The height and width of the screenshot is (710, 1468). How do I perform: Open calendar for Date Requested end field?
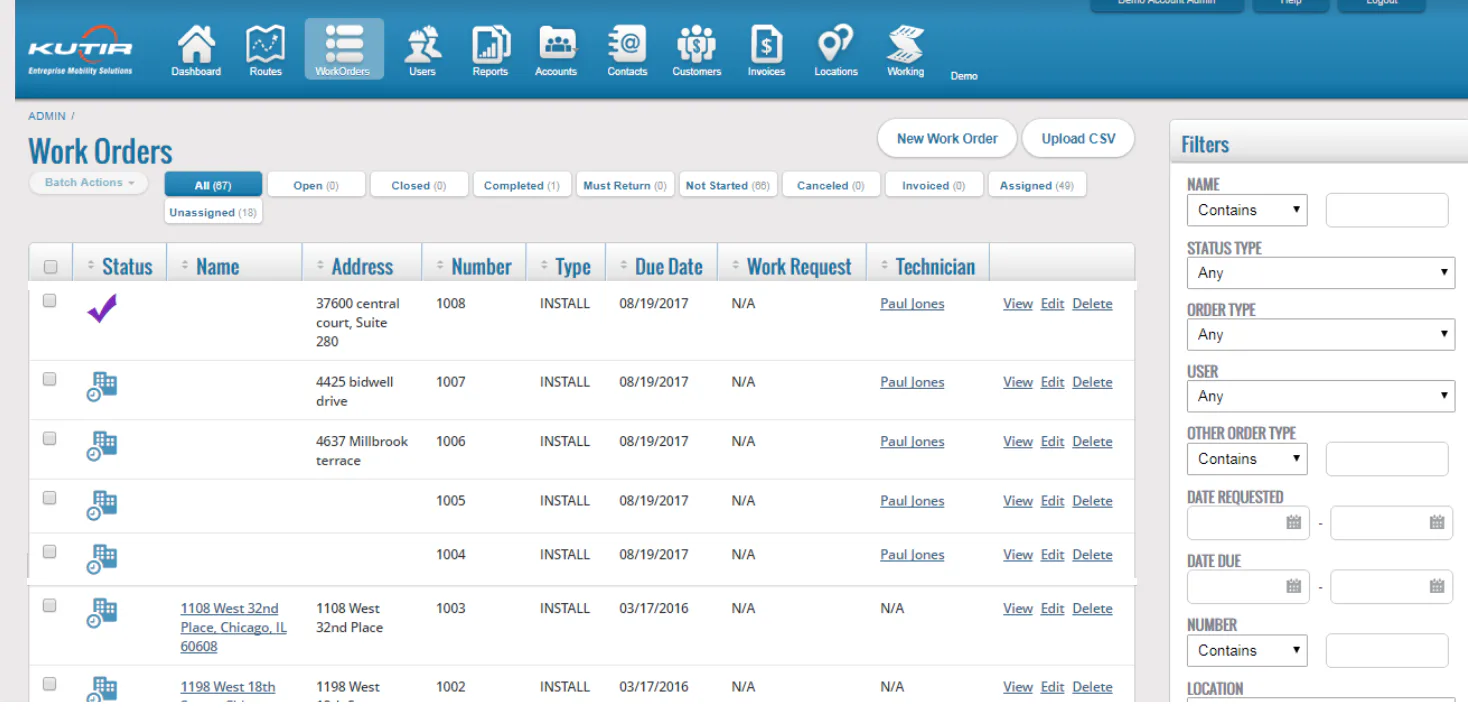(1437, 522)
